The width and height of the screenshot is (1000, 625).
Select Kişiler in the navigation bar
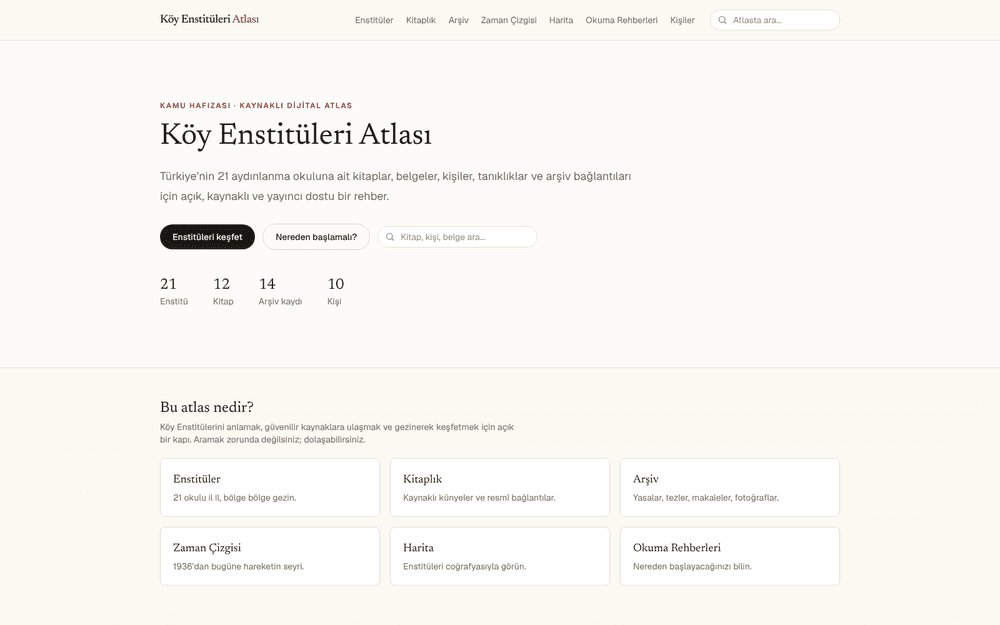(x=682, y=20)
